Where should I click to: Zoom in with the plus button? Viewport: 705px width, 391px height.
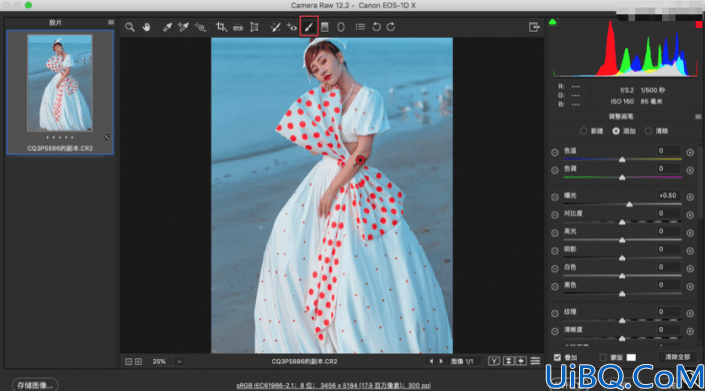point(138,361)
